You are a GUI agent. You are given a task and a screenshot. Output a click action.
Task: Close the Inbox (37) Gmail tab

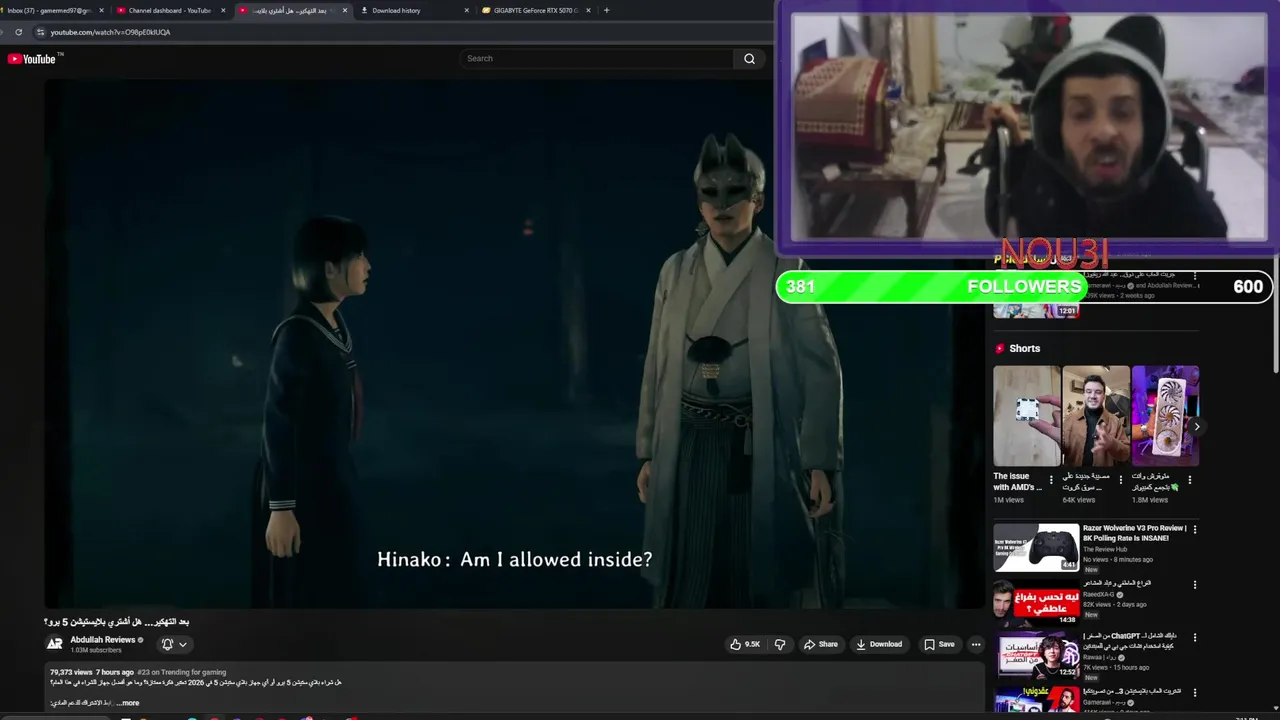pyautogui.click(x=101, y=10)
